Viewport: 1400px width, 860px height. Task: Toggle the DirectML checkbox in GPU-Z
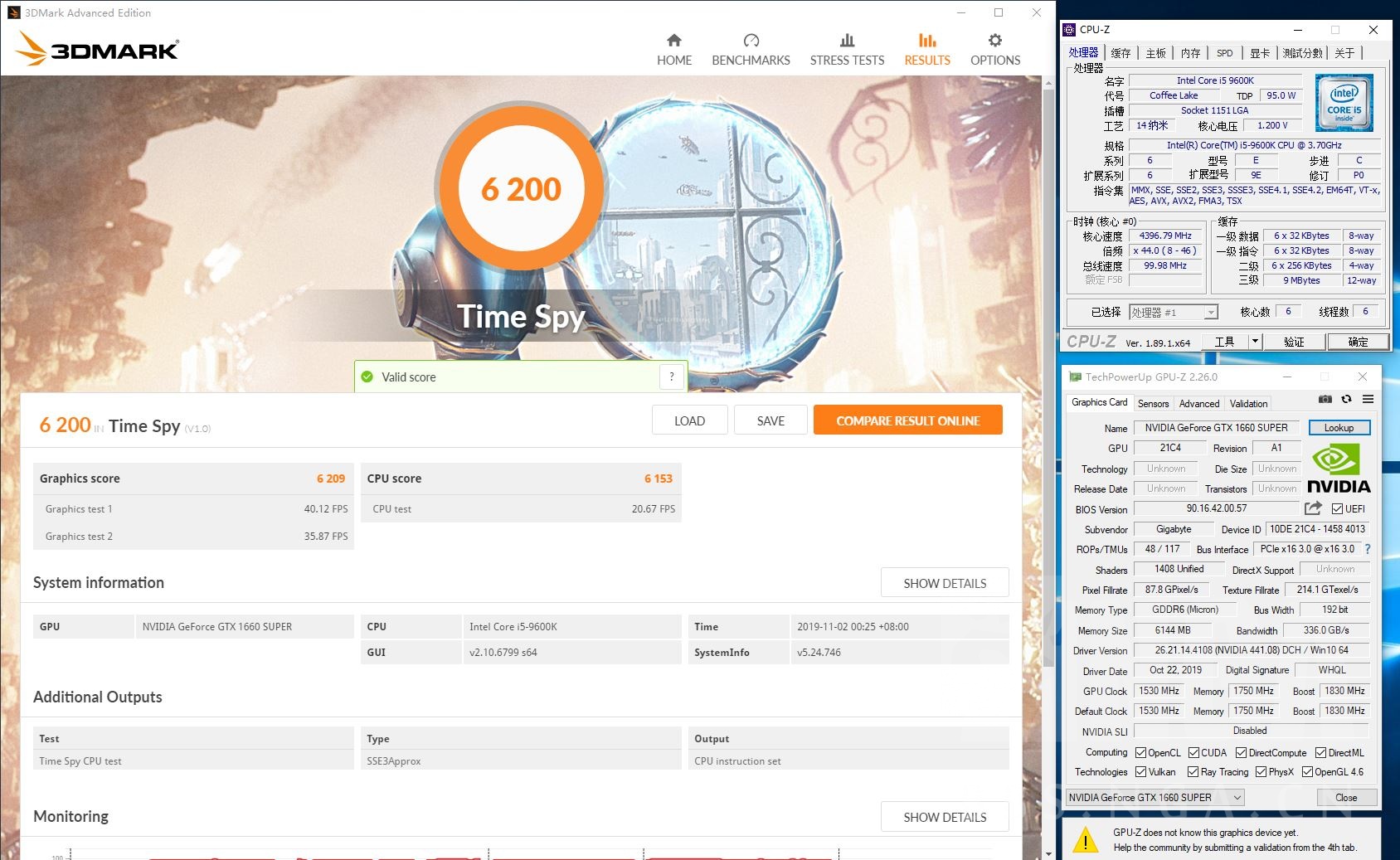point(1320,753)
